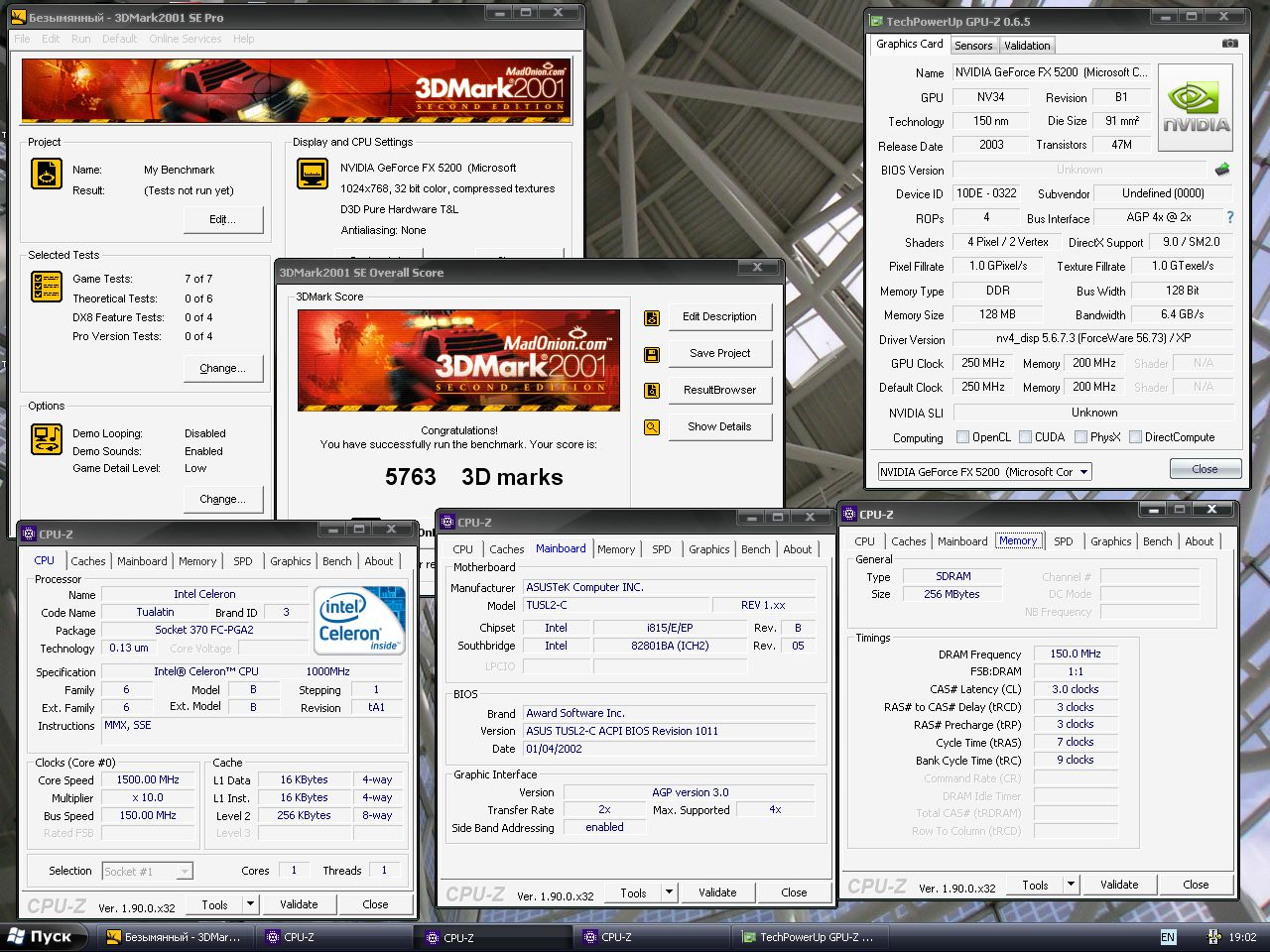This screenshot has height=952, width=1270.
Task: Click the Edit Description notepad icon
Action: click(652, 317)
